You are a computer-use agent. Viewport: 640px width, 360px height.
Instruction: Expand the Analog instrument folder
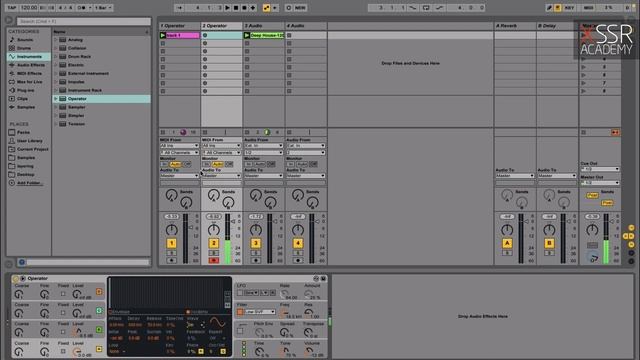tap(56, 40)
